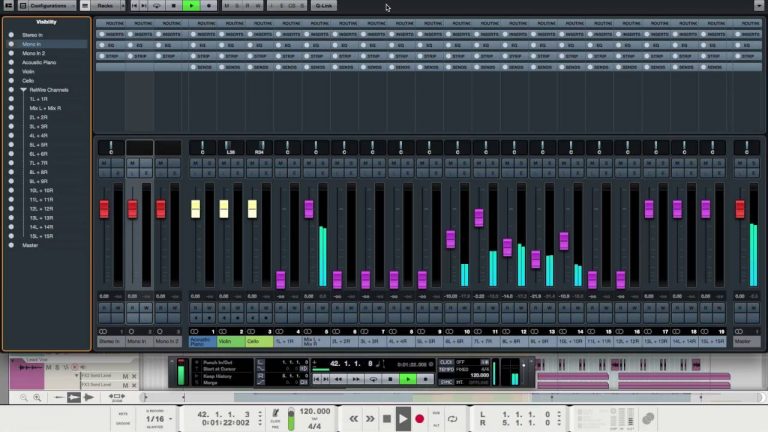Toggle visibility dot for Violin
The height and width of the screenshot is (432, 768).
11,72
